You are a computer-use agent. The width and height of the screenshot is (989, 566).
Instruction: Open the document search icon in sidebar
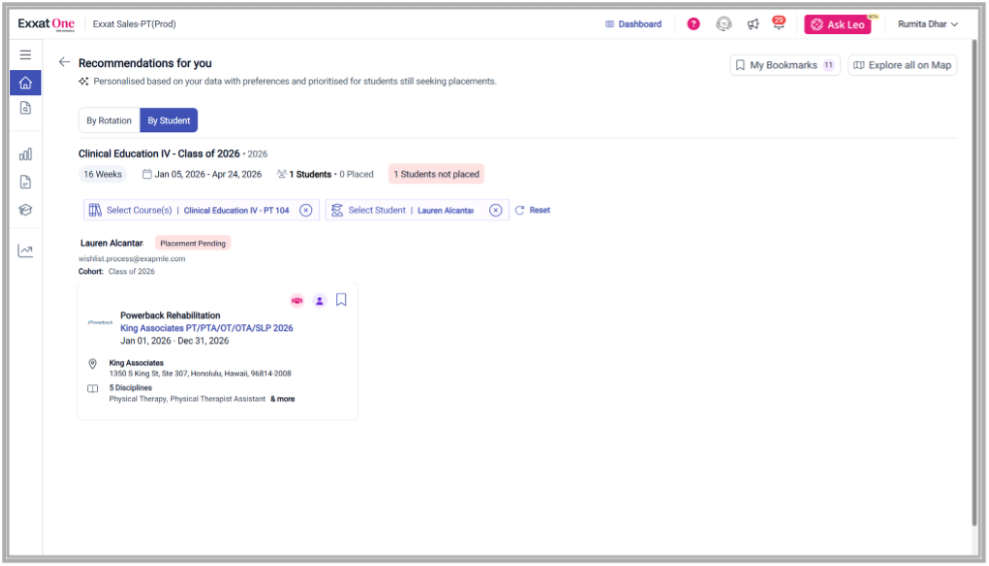click(x=25, y=108)
